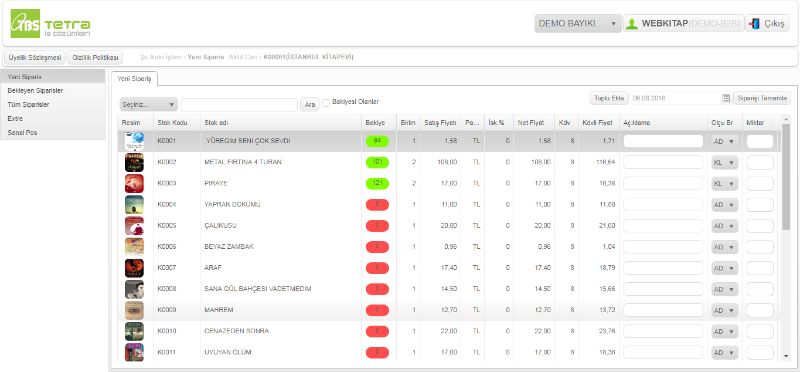This screenshot has width=800, height=372.
Task: Click the product name CENAZEDEN SONRA
Action: coord(236,332)
